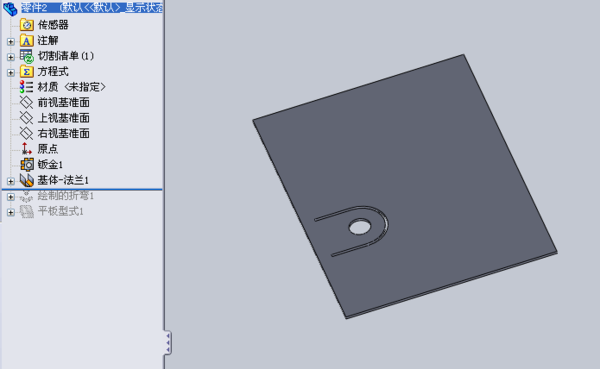Select the 注解 tree label
This screenshot has width=600, height=369.
tap(48, 41)
